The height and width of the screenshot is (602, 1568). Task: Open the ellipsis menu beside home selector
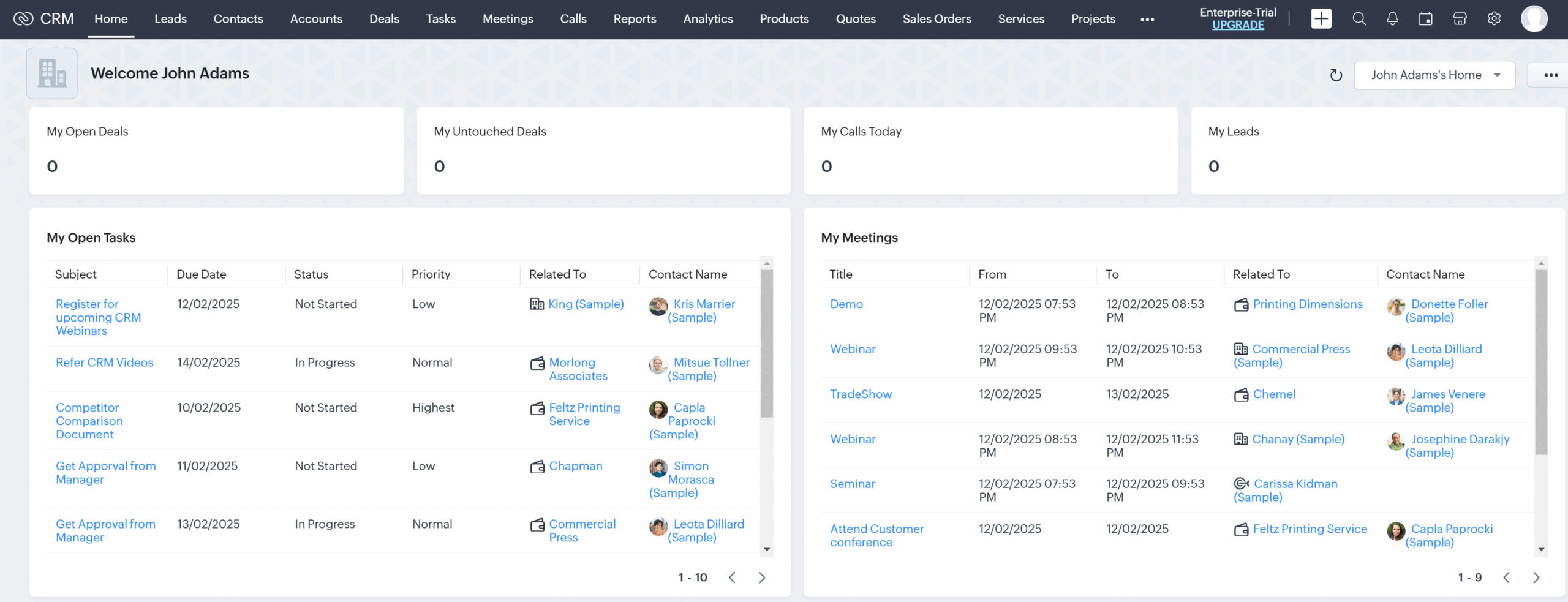click(x=1551, y=75)
